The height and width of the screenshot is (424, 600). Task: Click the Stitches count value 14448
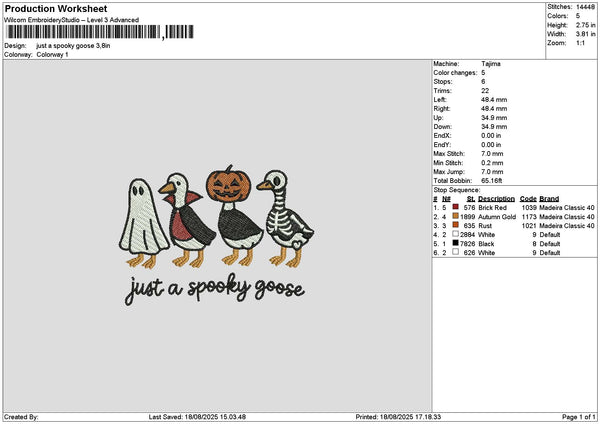[x=585, y=7]
